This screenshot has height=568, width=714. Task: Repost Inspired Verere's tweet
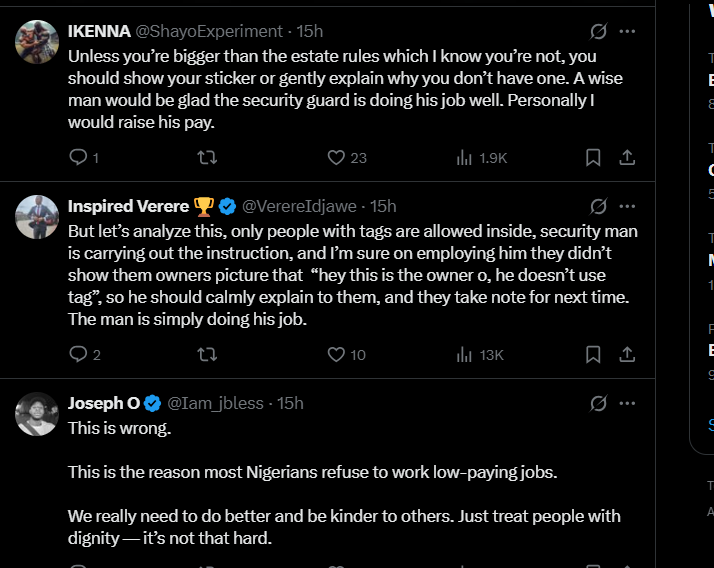(x=207, y=354)
